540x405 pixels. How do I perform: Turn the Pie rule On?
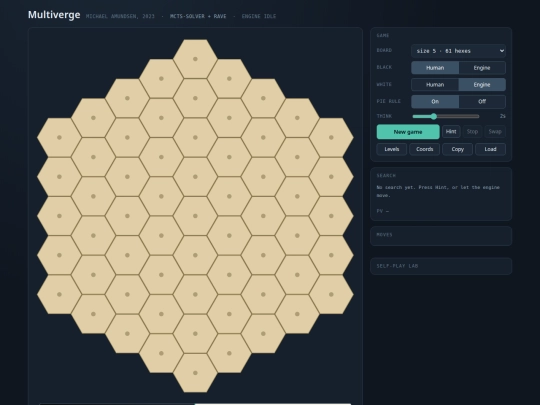(435, 102)
